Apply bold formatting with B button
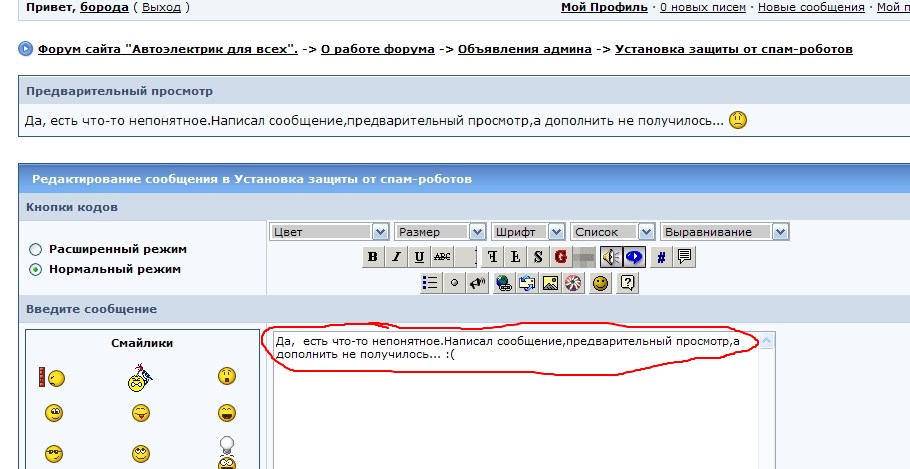The image size is (910, 469). pos(373,257)
